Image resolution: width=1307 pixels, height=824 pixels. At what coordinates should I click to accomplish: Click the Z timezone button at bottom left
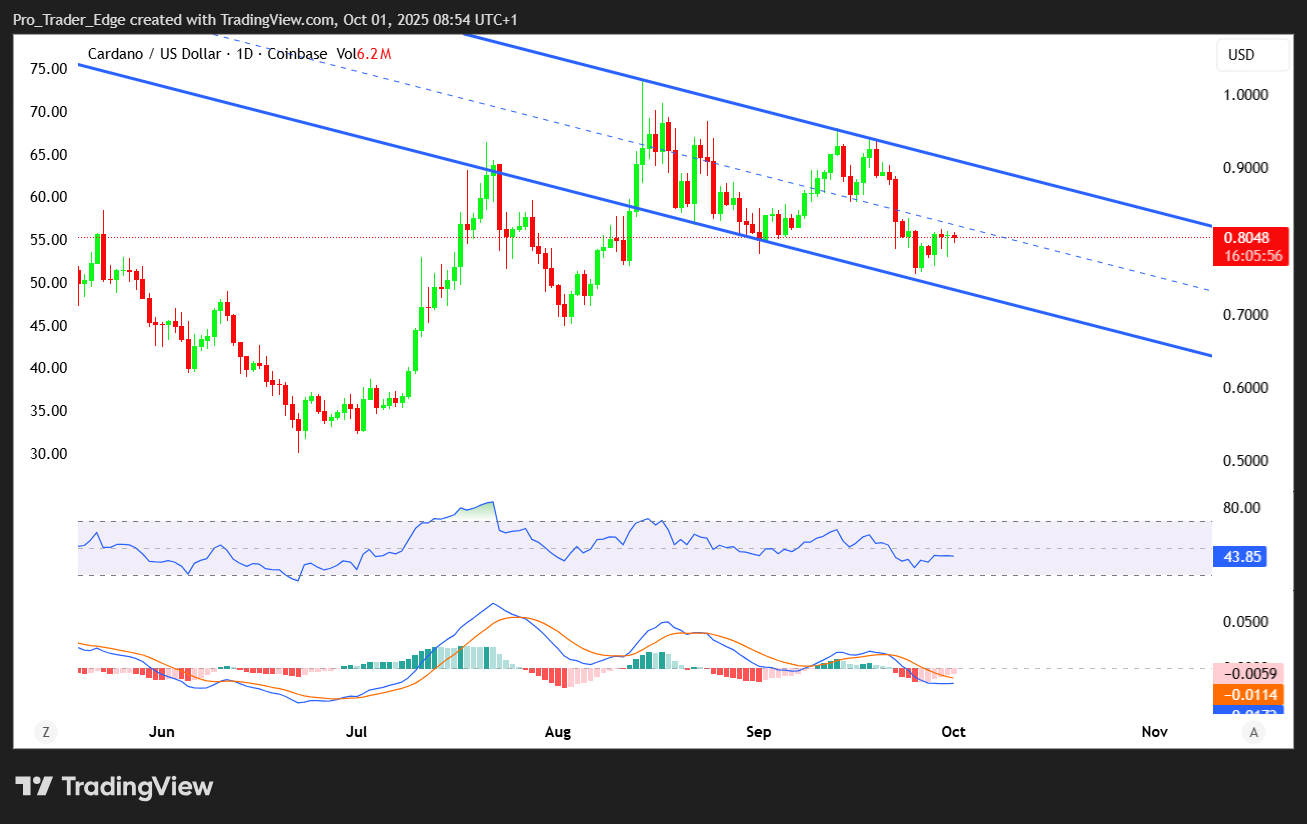45,732
